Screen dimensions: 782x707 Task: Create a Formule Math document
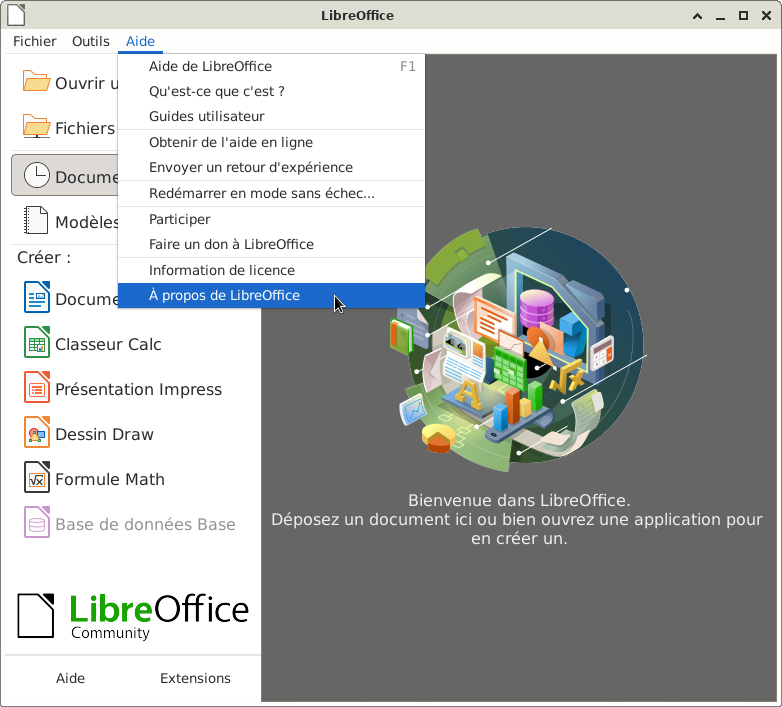pos(109,479)
